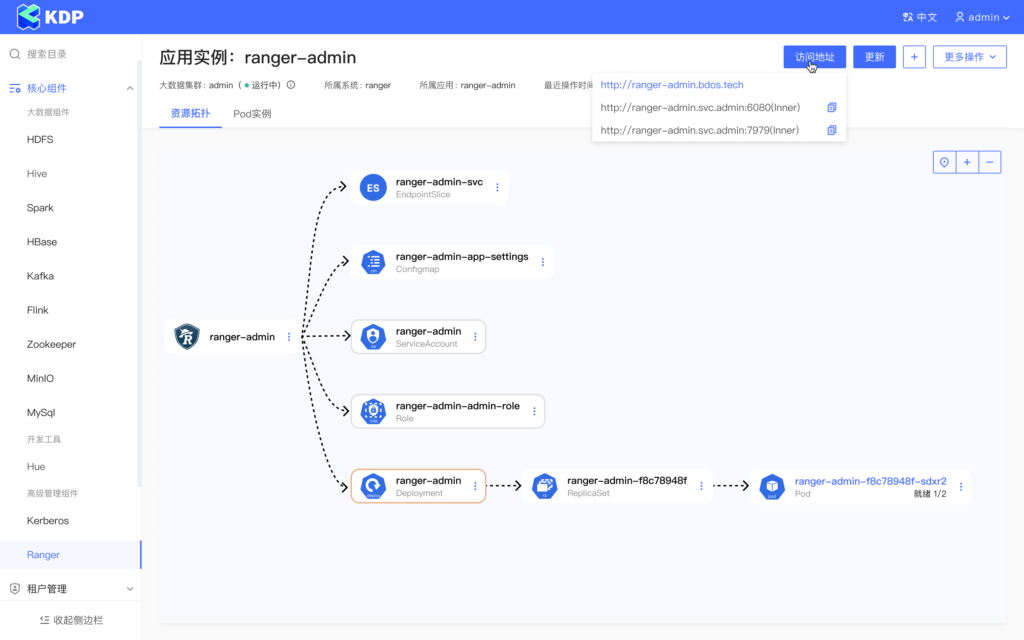Screen dimensions: 1024x640
Task: Click the ranger-admin root node shield icon
Action: pos(187,337)
